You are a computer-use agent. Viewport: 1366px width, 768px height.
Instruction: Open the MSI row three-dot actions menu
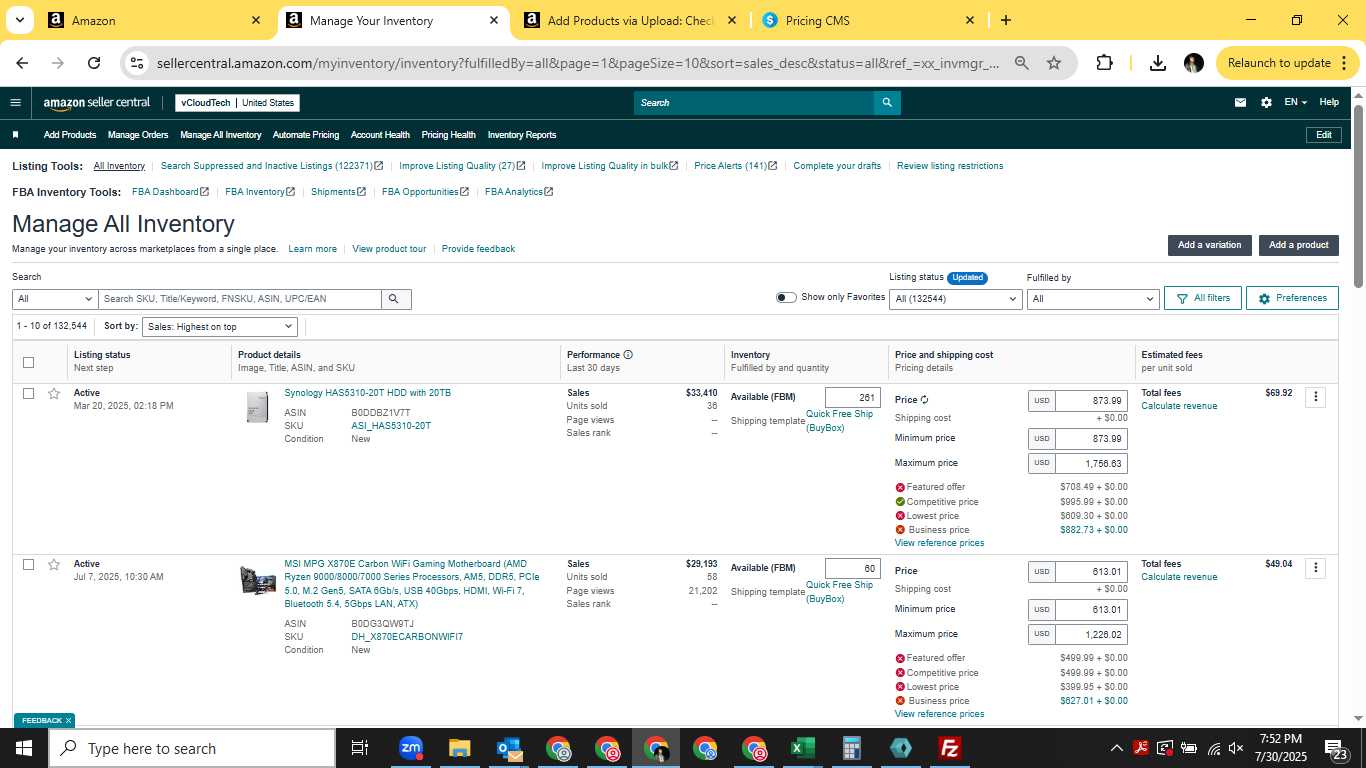(1315, 568)
